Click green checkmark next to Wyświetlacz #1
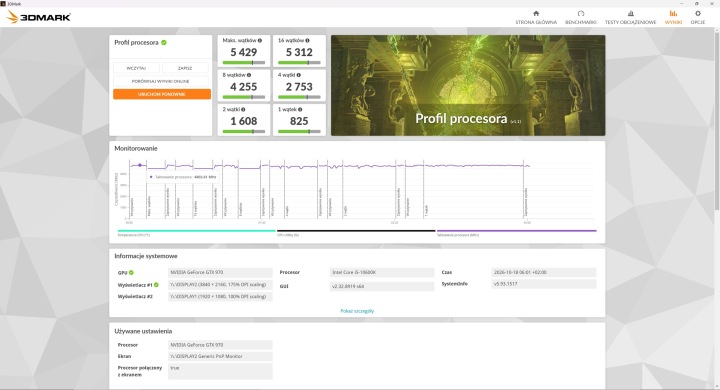The image size is (720, 390). click(156, 285)
